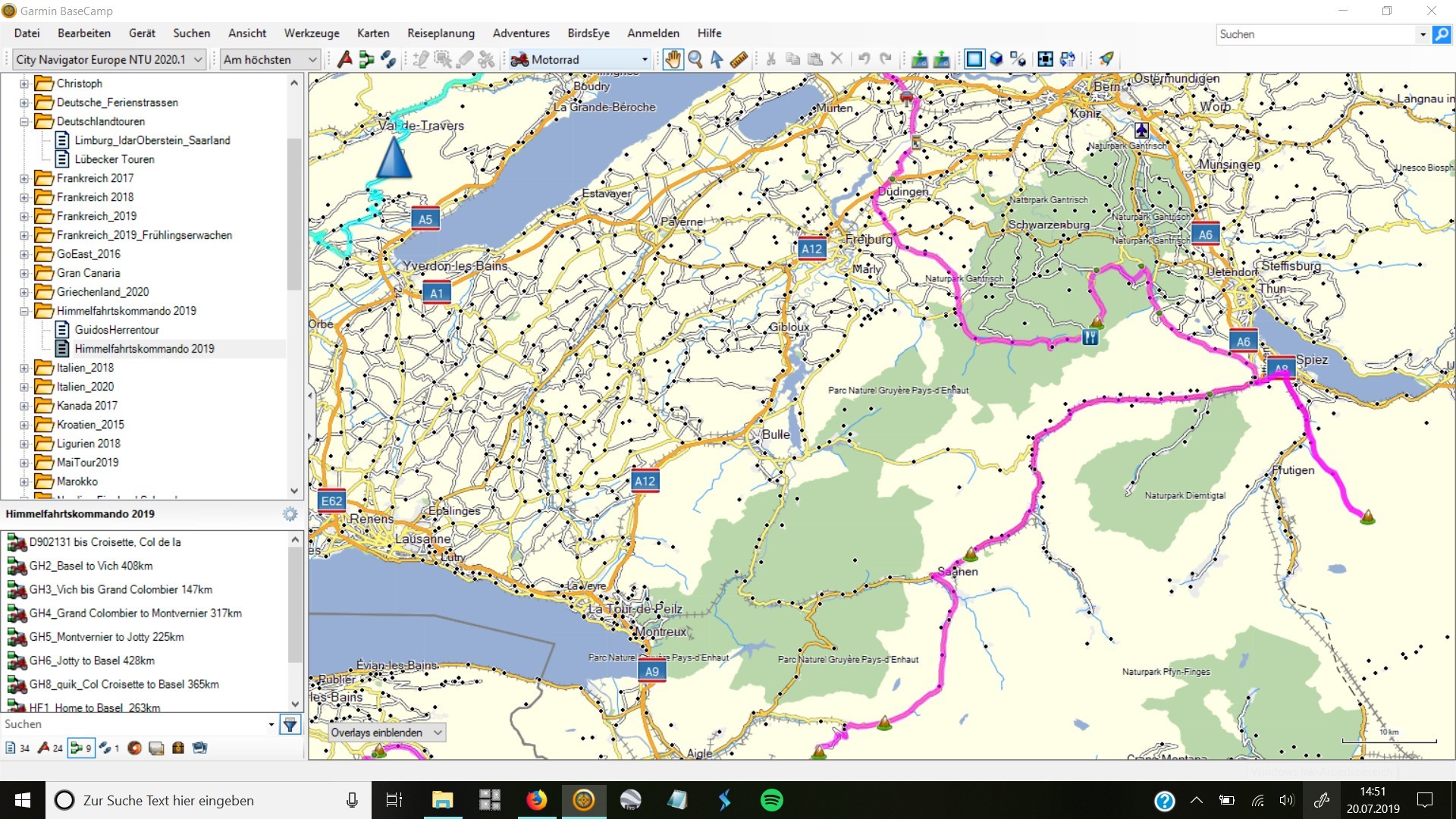Switch to 3D map view icon
1456x819 pixels.
pyautogui.click(x=996, y=59)
